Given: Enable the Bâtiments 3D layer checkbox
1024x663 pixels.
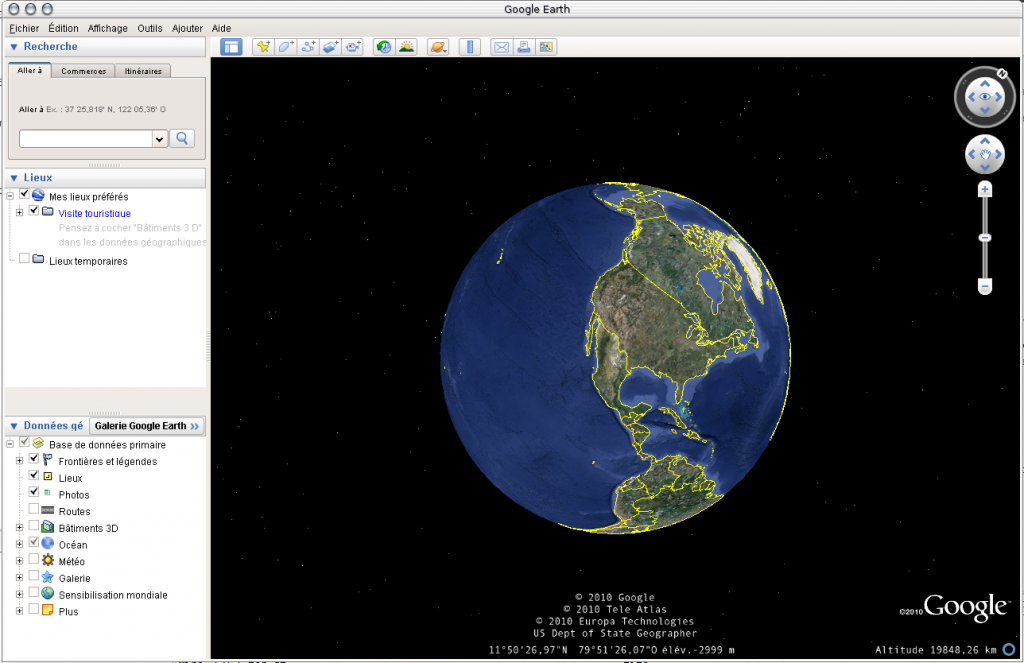Looking at the screenshot, I should coord(34,526).
